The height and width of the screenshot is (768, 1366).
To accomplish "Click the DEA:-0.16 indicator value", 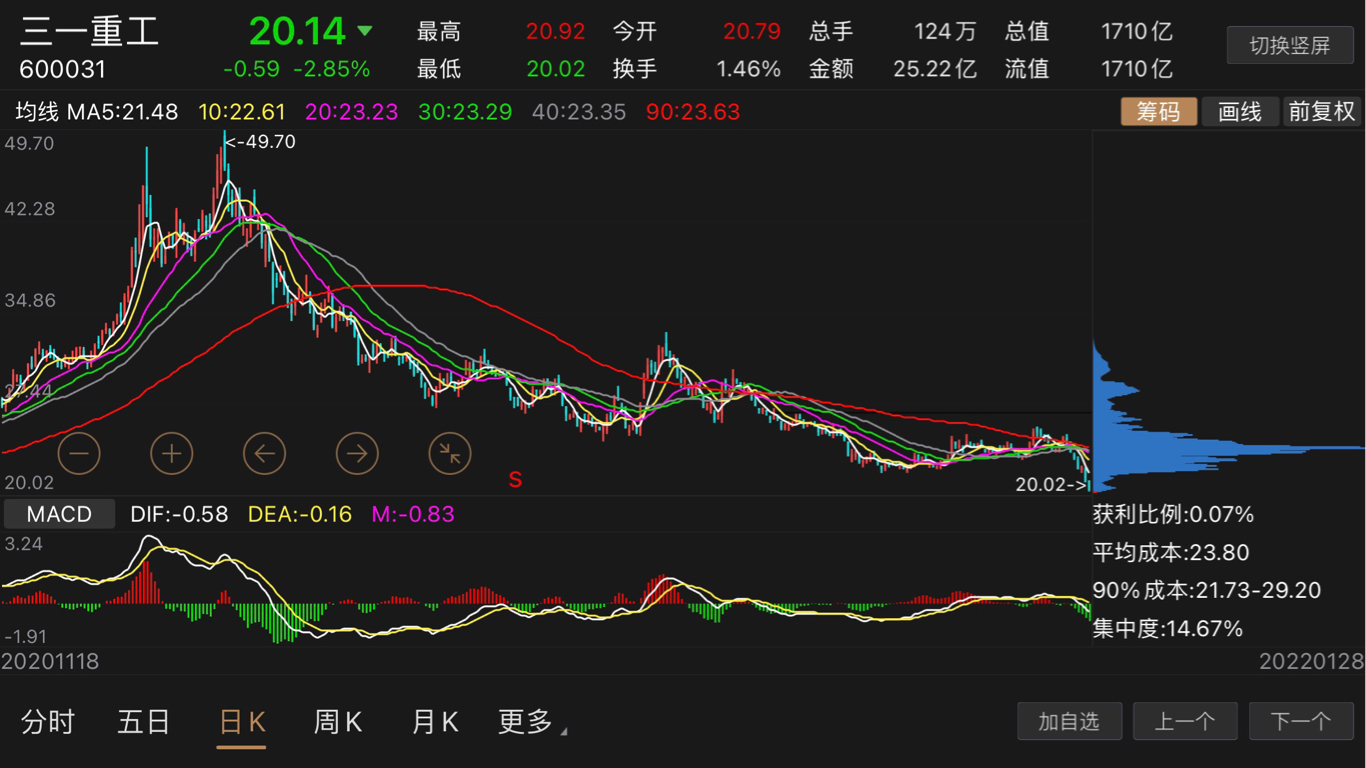I will pyautogui.click(x=300, y=514).
